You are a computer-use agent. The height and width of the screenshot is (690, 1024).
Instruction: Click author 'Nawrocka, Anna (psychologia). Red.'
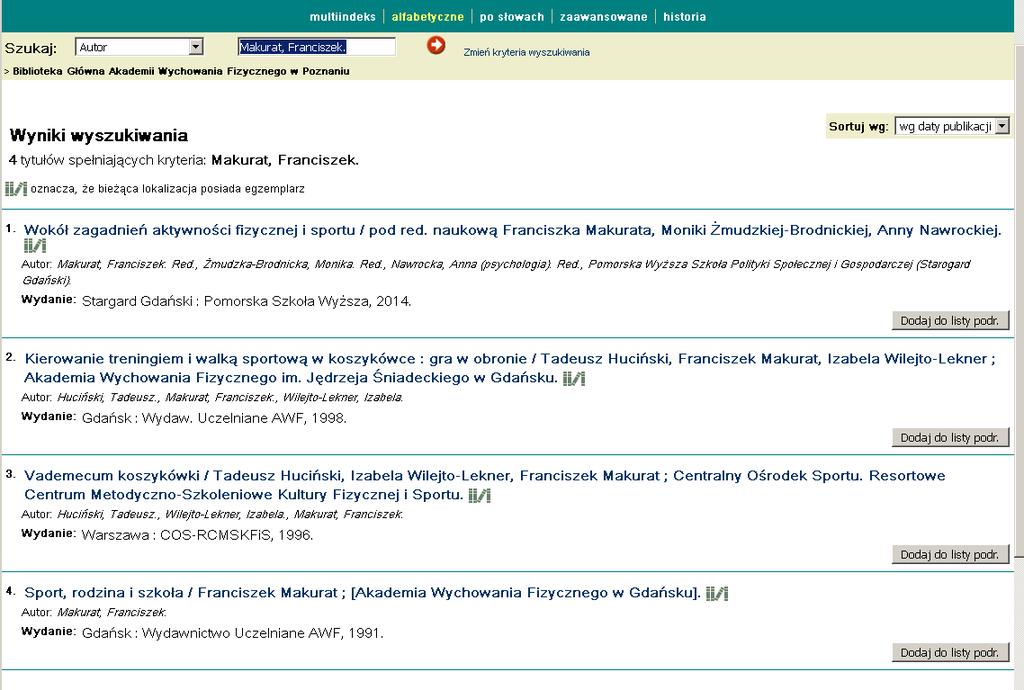click(x=487, y=264)
